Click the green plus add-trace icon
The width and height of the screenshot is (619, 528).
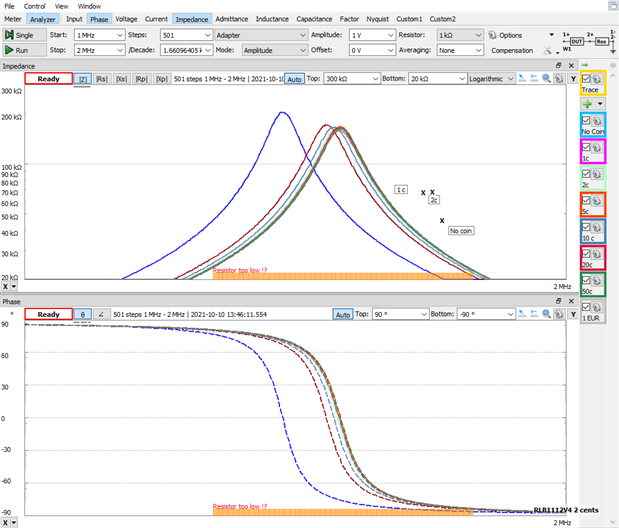tap(586, 103)
